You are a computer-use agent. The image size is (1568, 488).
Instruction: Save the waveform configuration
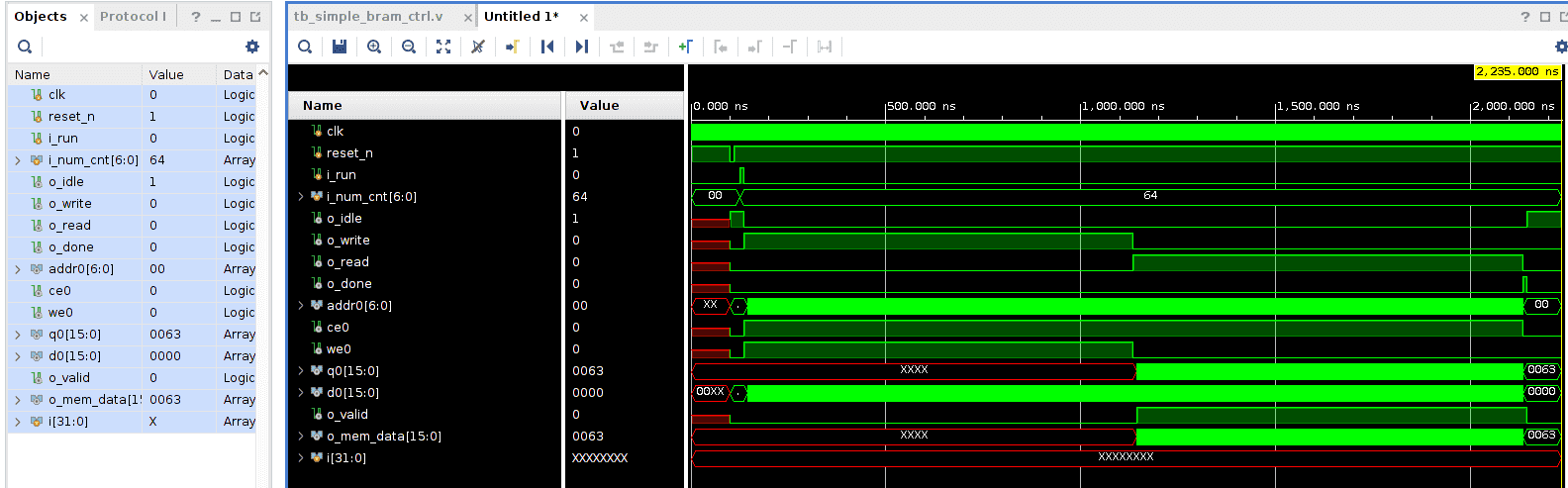tap(340, 47)
